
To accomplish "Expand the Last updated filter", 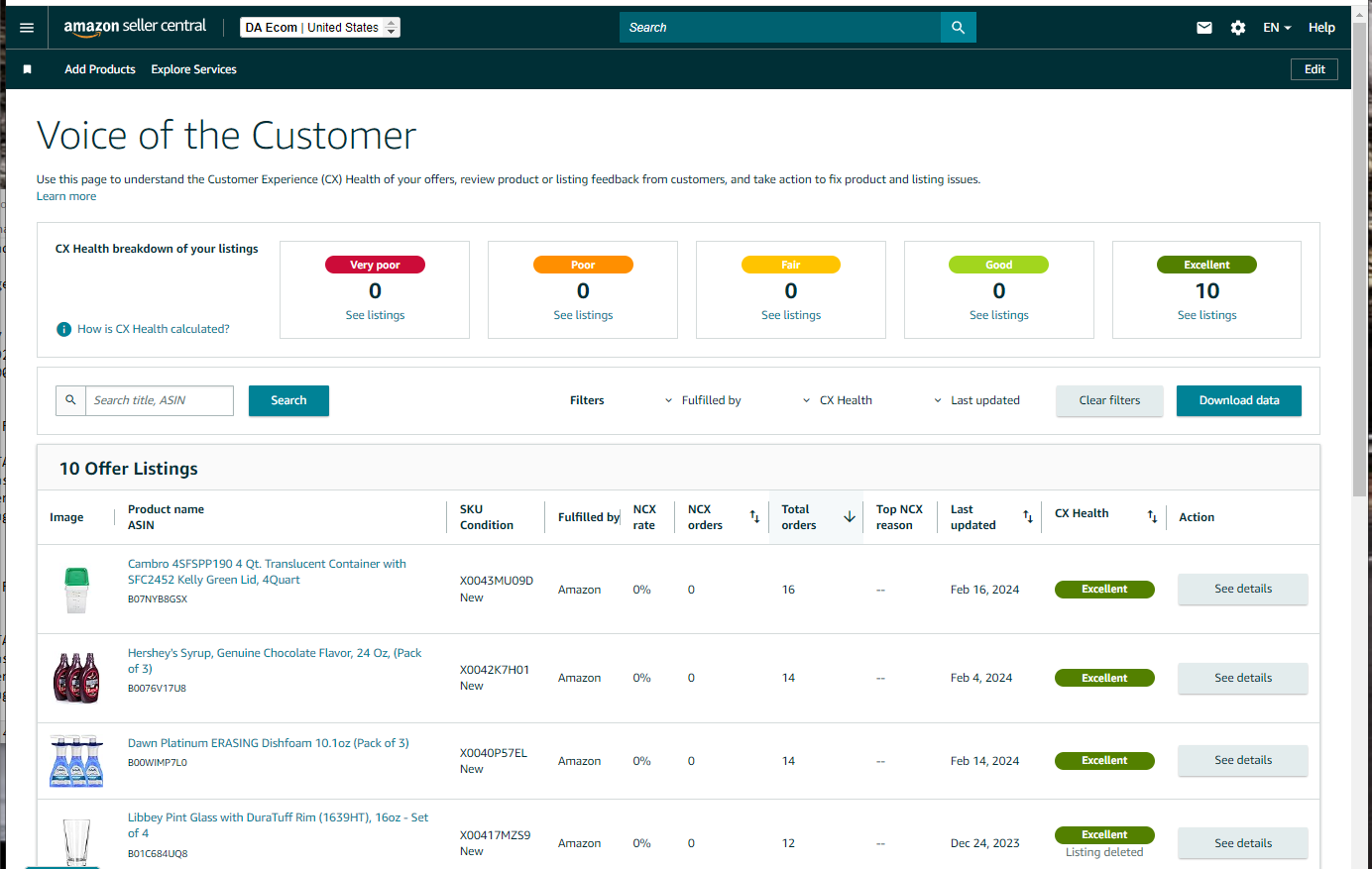I will 976,400.
